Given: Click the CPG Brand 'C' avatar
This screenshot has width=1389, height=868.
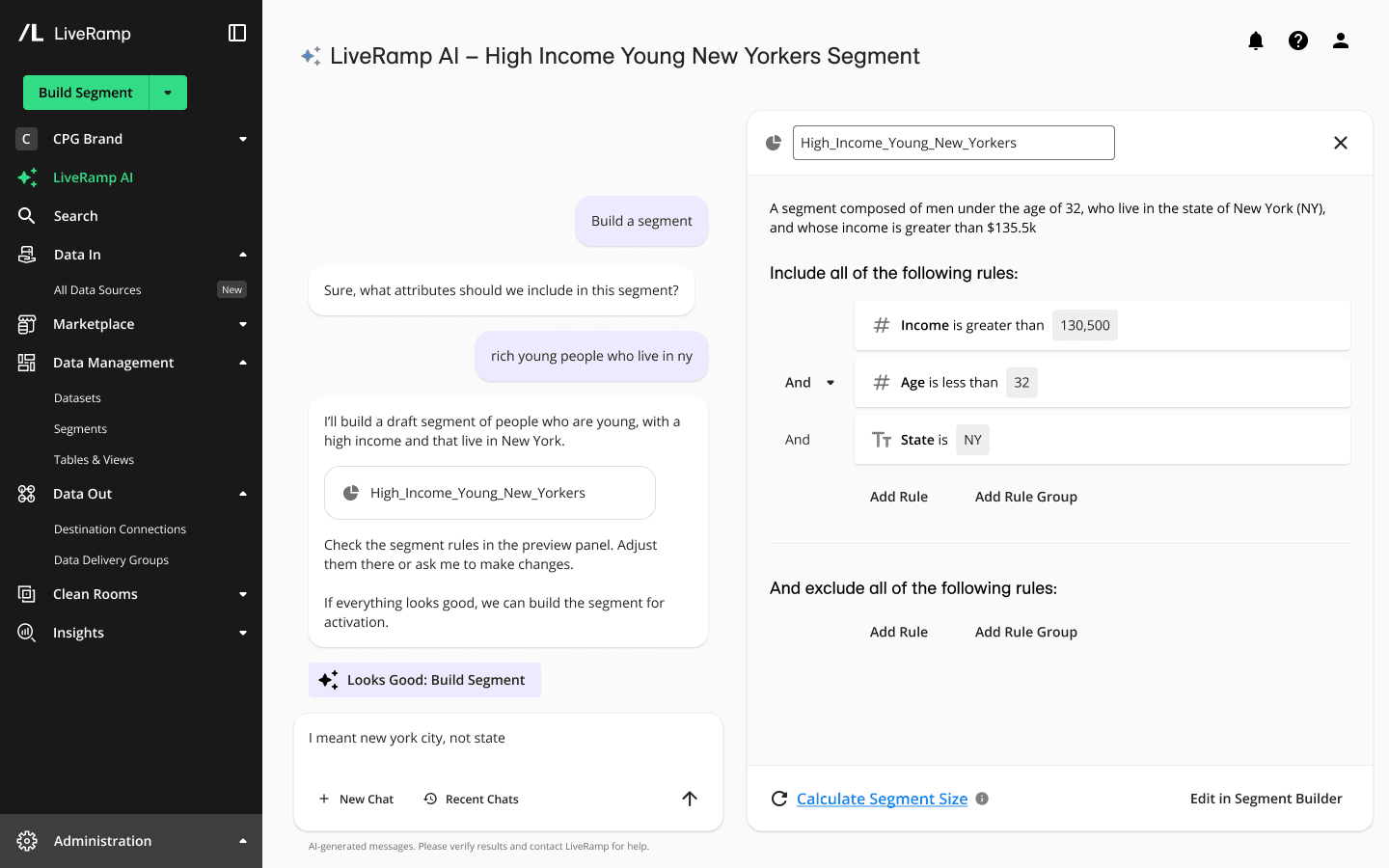Looking at the screenshot, I should pos(27,139).
